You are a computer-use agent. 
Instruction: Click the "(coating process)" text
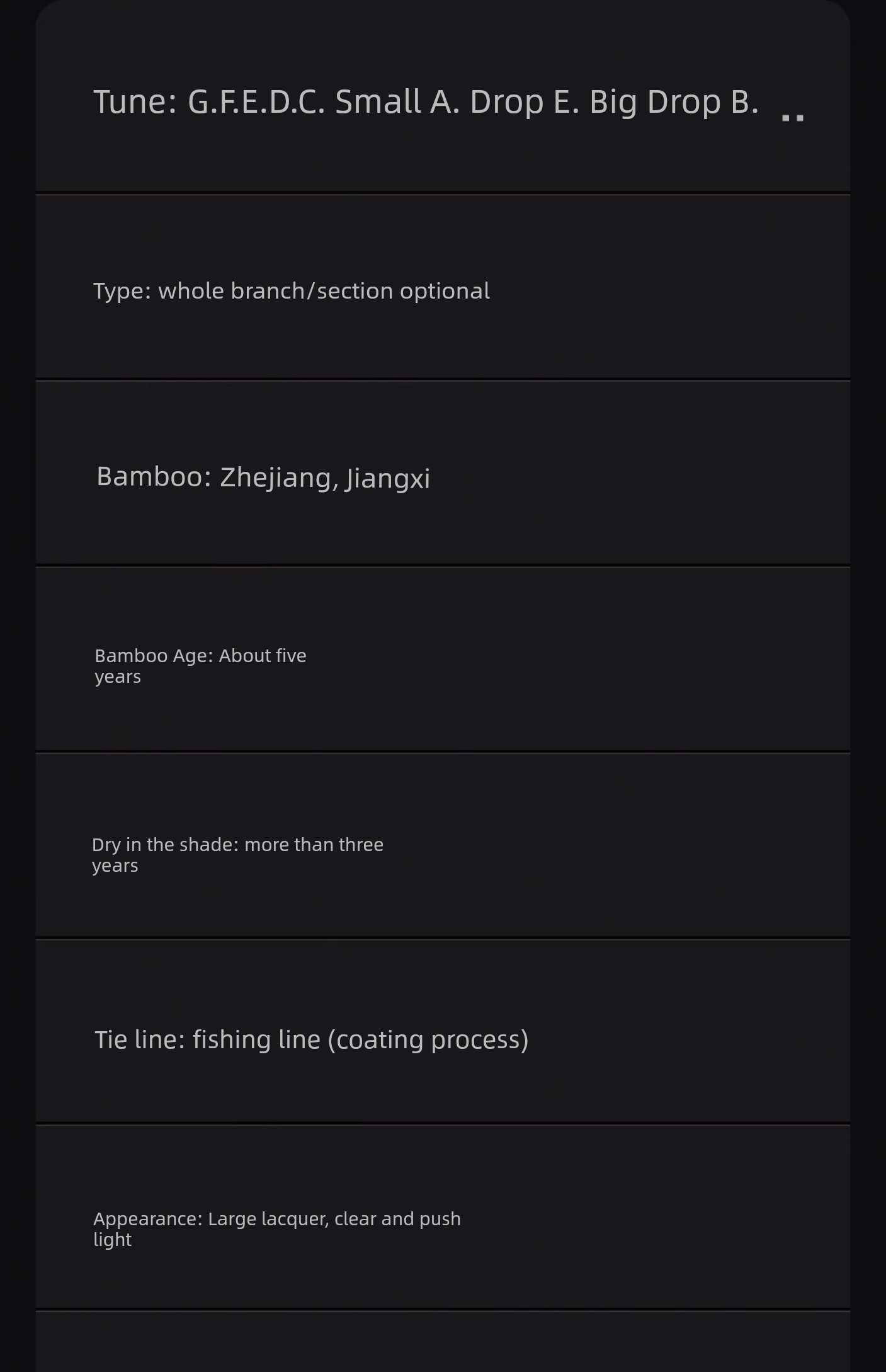(428, 1040)
